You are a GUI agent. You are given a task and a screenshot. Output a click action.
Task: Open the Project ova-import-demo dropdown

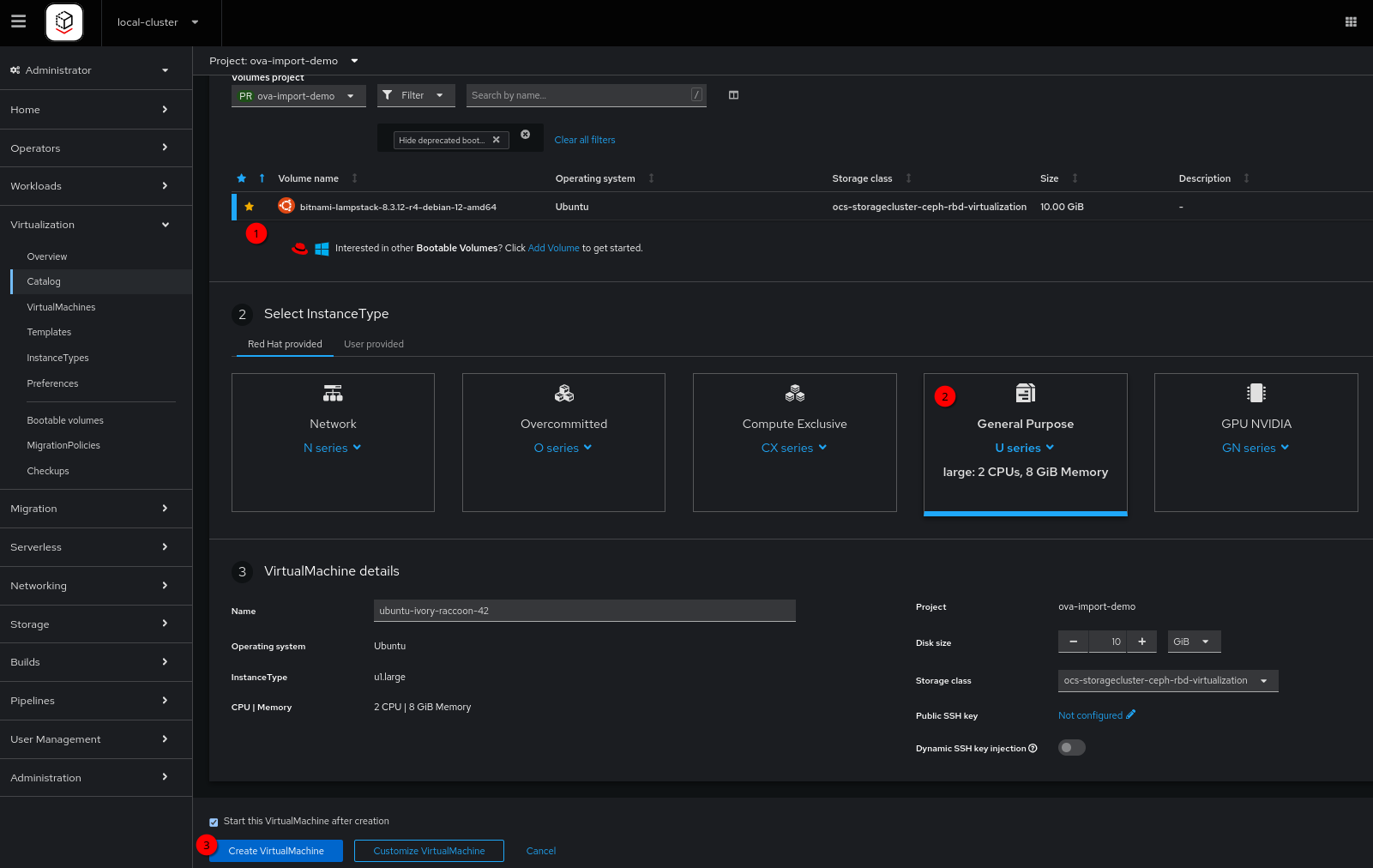(x=284, y=61)
